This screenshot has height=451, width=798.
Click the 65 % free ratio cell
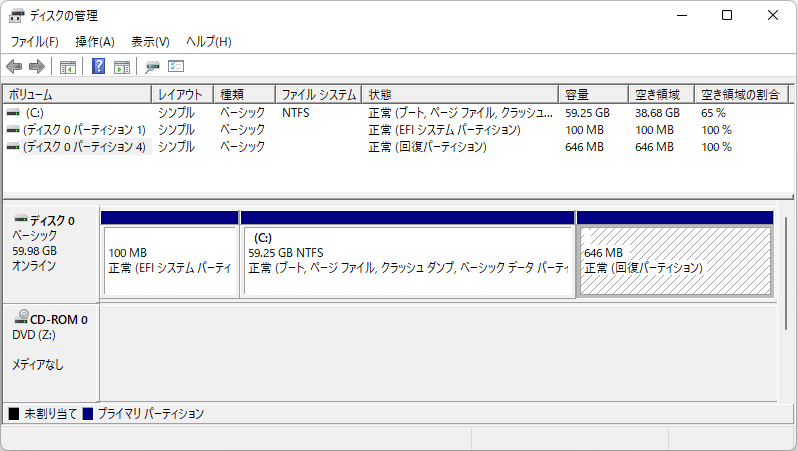[713, 113]
